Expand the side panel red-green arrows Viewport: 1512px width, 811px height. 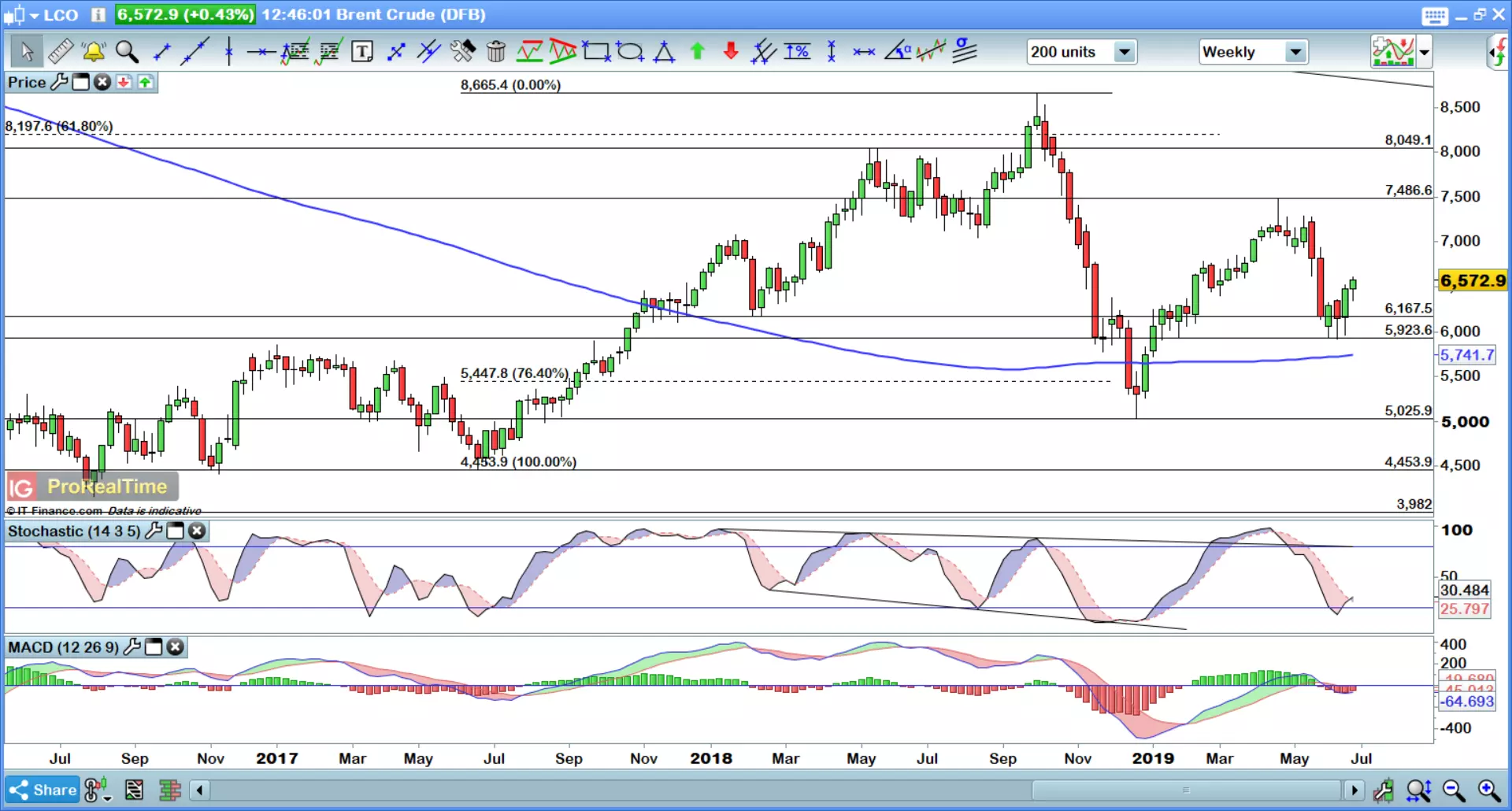click(1499, 53)
